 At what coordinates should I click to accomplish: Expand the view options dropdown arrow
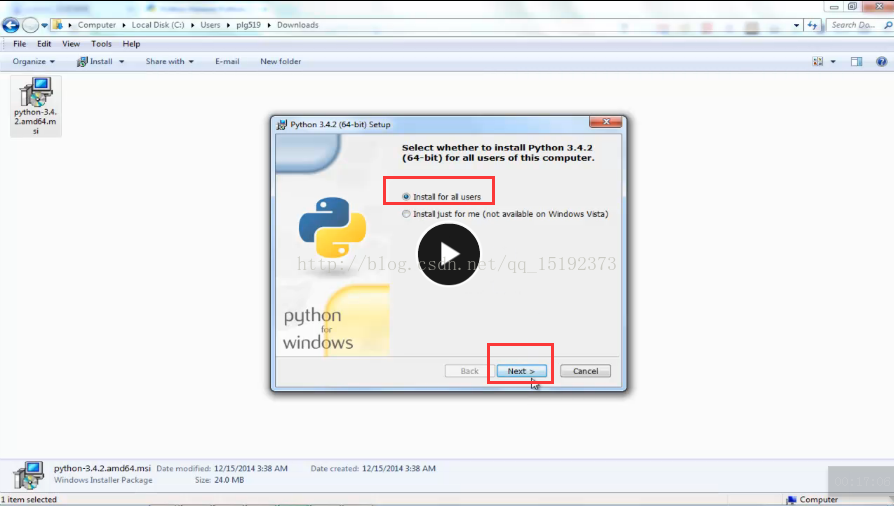click(x=833, y=62)
